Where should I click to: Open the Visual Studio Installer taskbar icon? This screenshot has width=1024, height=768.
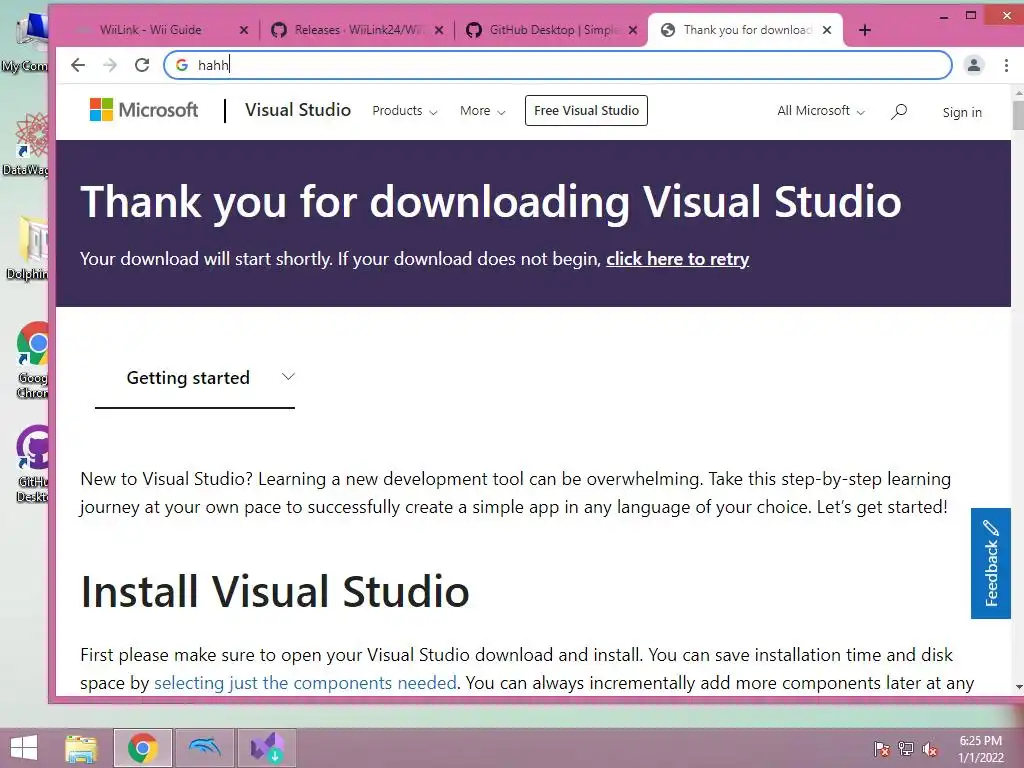[x=266, y=748]
